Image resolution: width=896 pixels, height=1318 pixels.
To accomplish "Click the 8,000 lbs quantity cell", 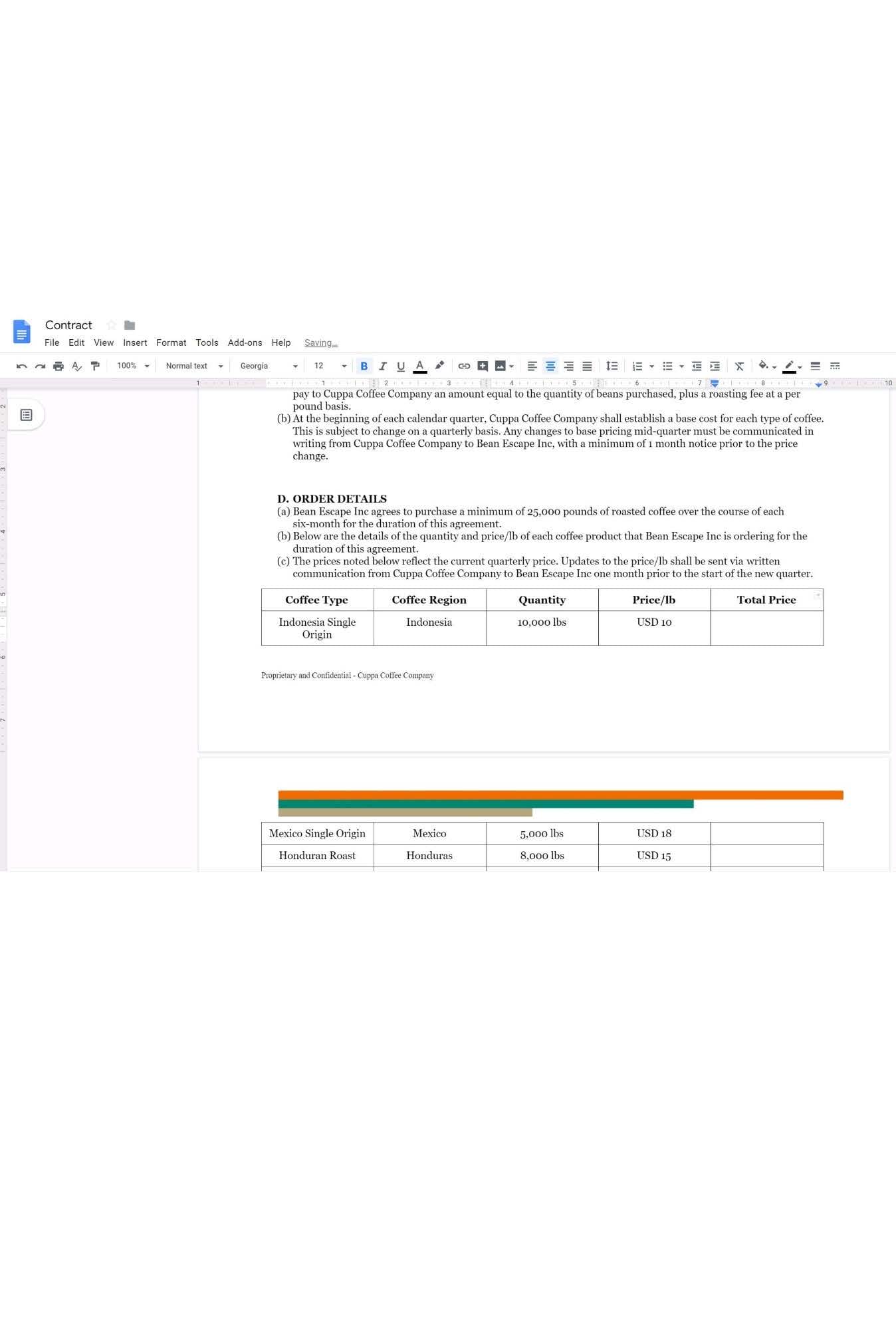I will (542, 857).
